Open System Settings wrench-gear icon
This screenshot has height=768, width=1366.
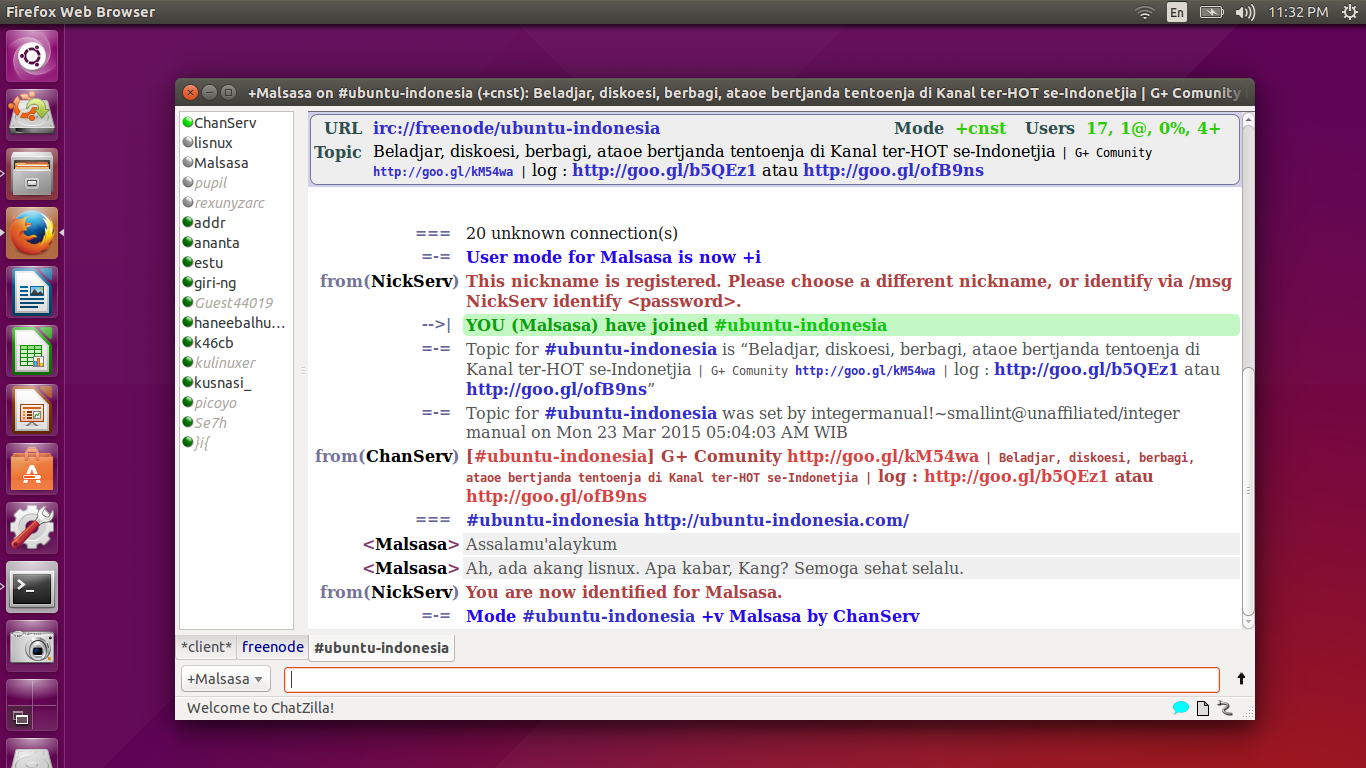[33, 528]
